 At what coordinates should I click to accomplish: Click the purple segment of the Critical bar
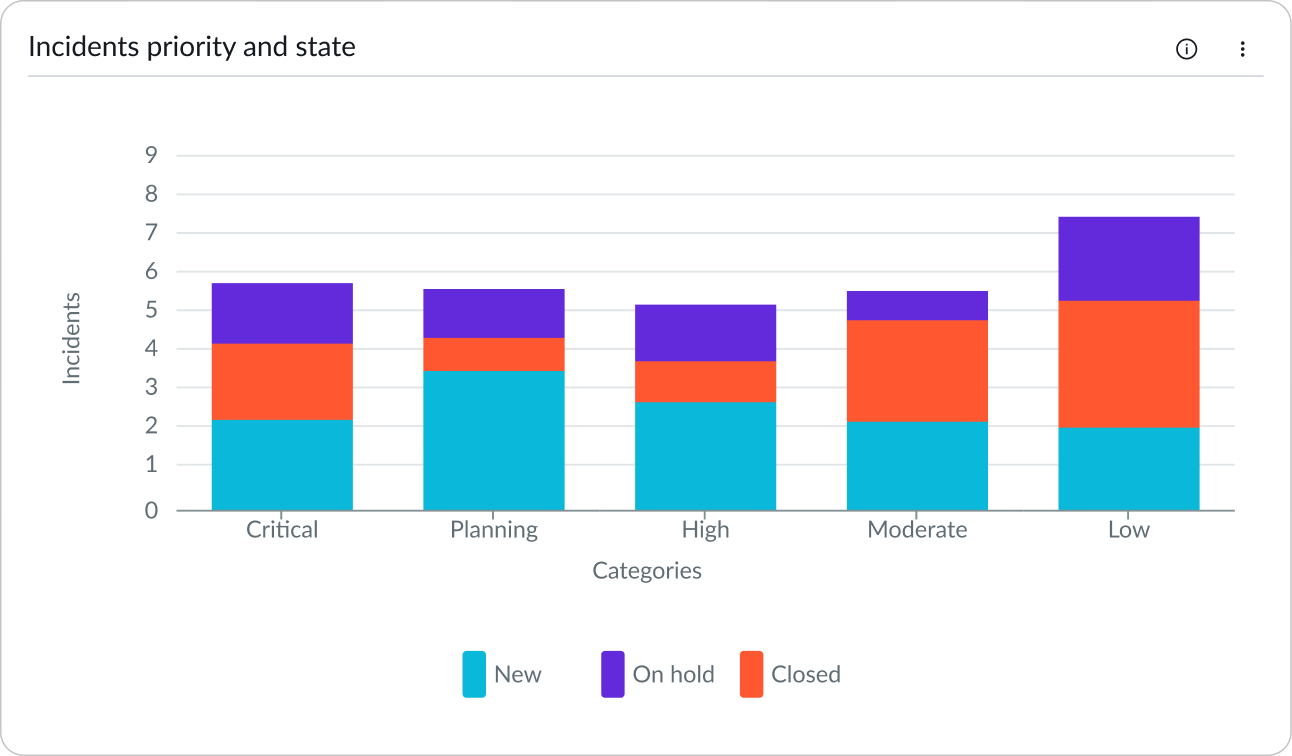pyautogui.click(x=281, y=312)
